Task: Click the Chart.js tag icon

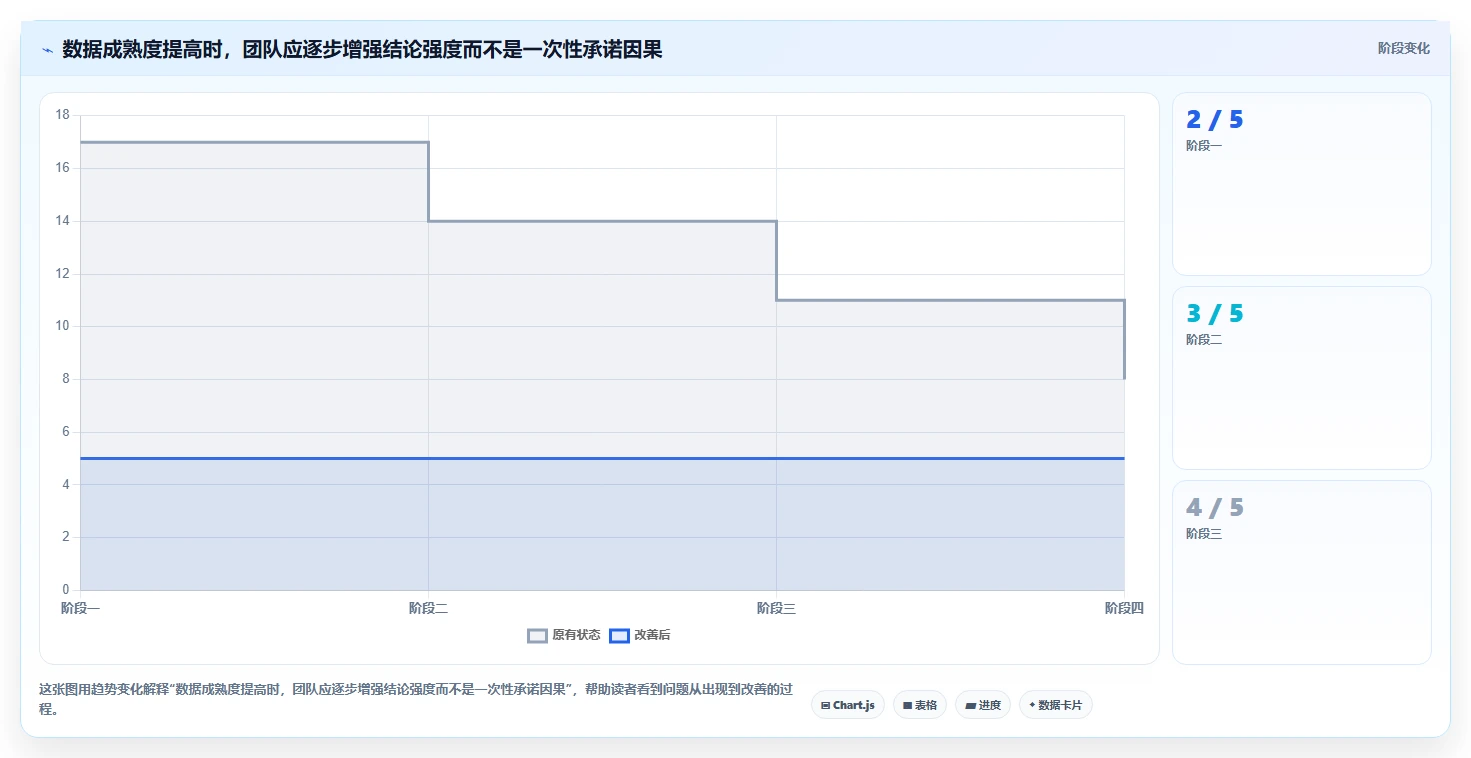Action: [825, 705]
